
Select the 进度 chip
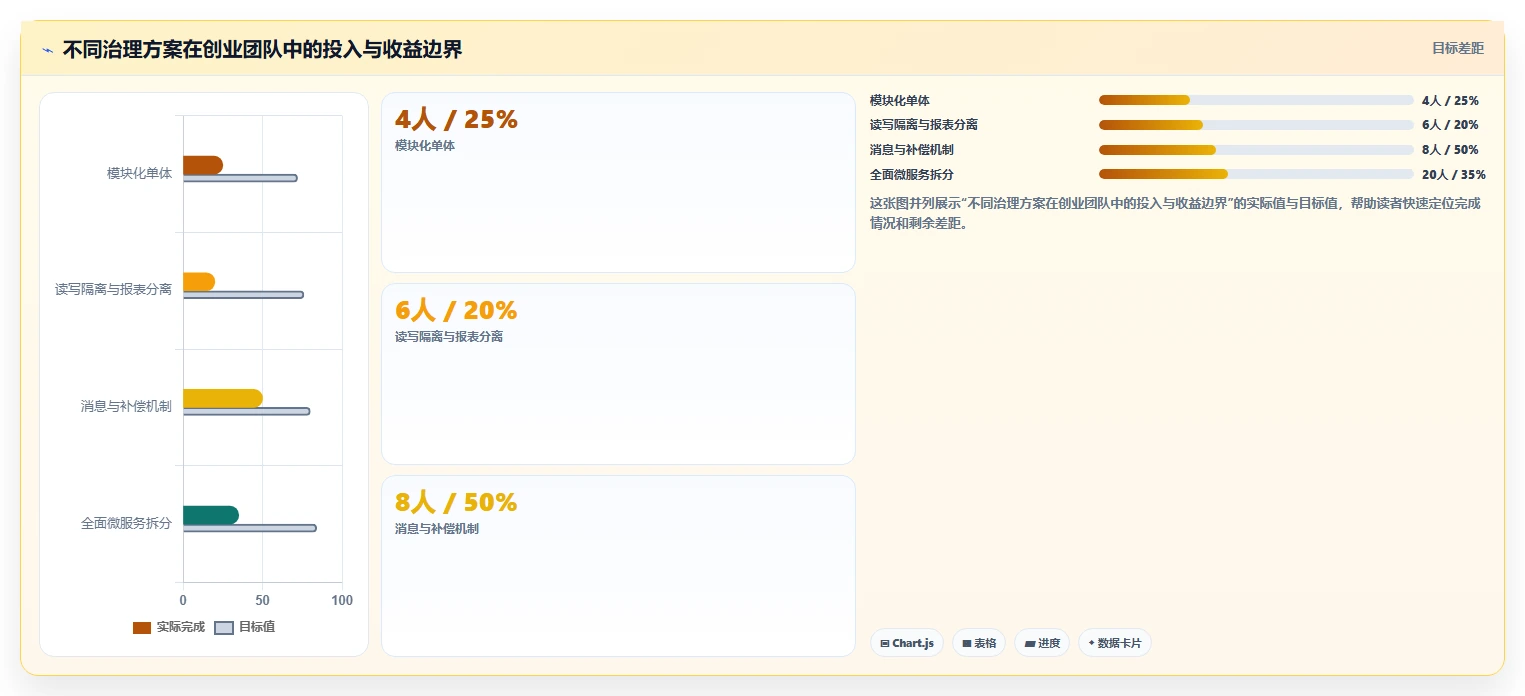click(x=1042, y=643)
